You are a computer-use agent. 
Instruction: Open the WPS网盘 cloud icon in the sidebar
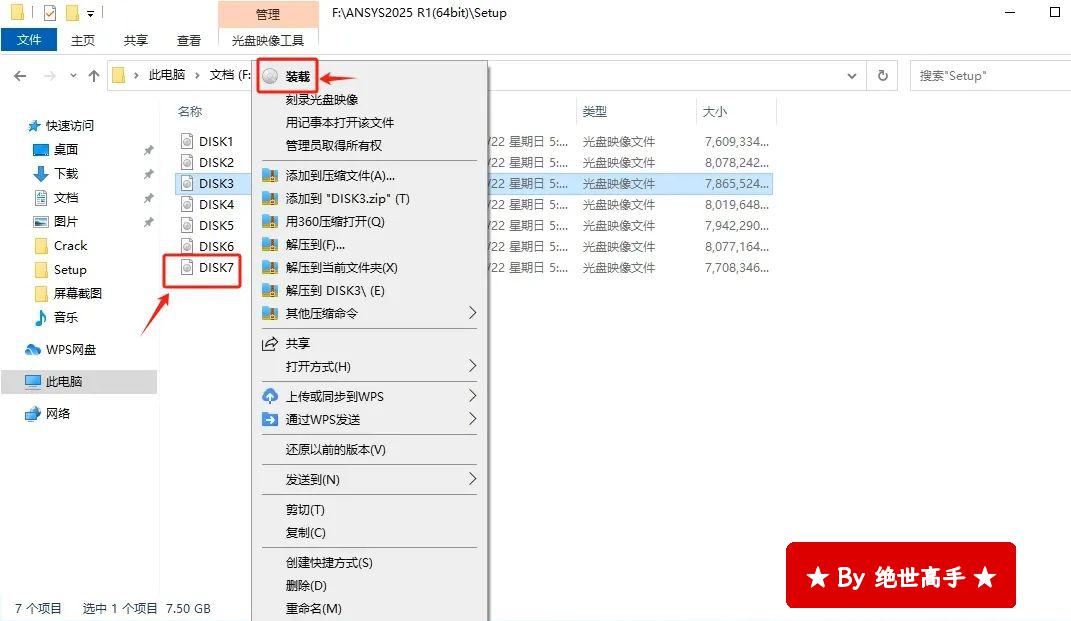33,350
